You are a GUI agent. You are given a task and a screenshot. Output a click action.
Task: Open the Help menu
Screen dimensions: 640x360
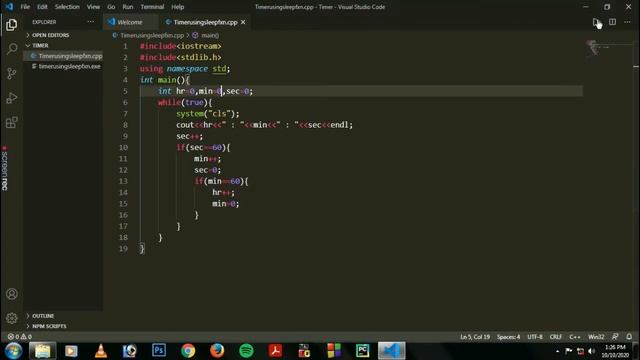[178, 7]
